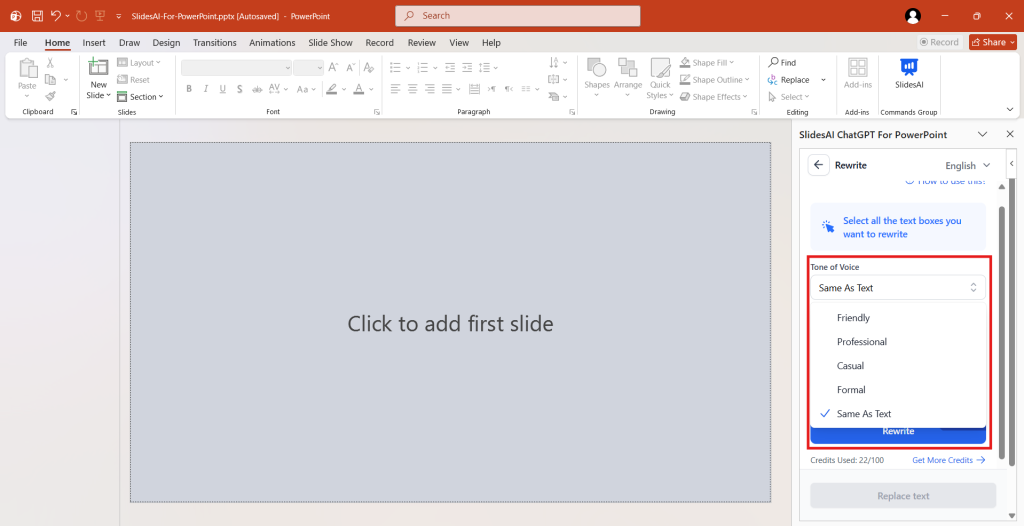
Task: Click the Replace text button
Action: point(903,496)
